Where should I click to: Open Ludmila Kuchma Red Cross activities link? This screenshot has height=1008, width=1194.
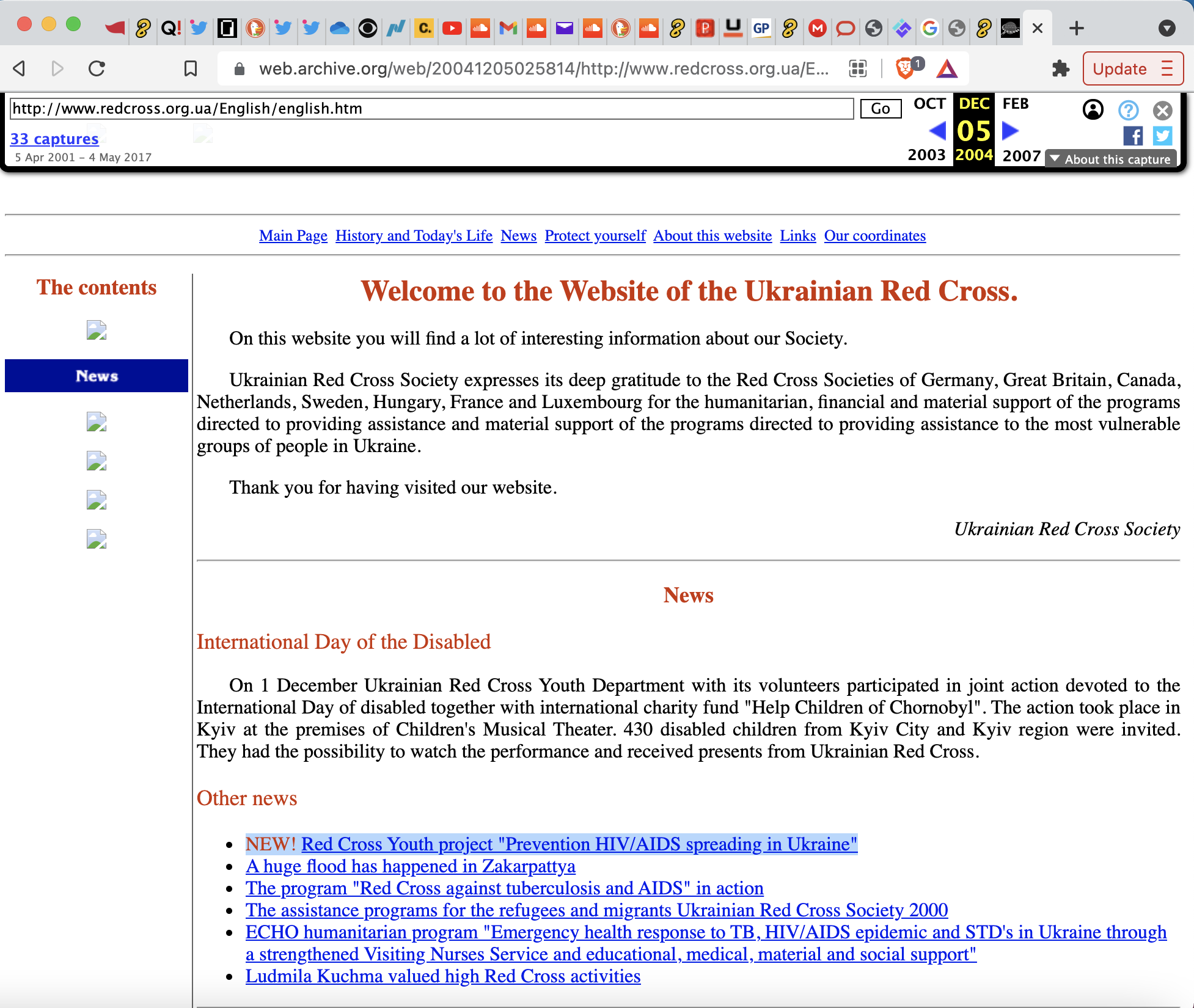(443, 976)
